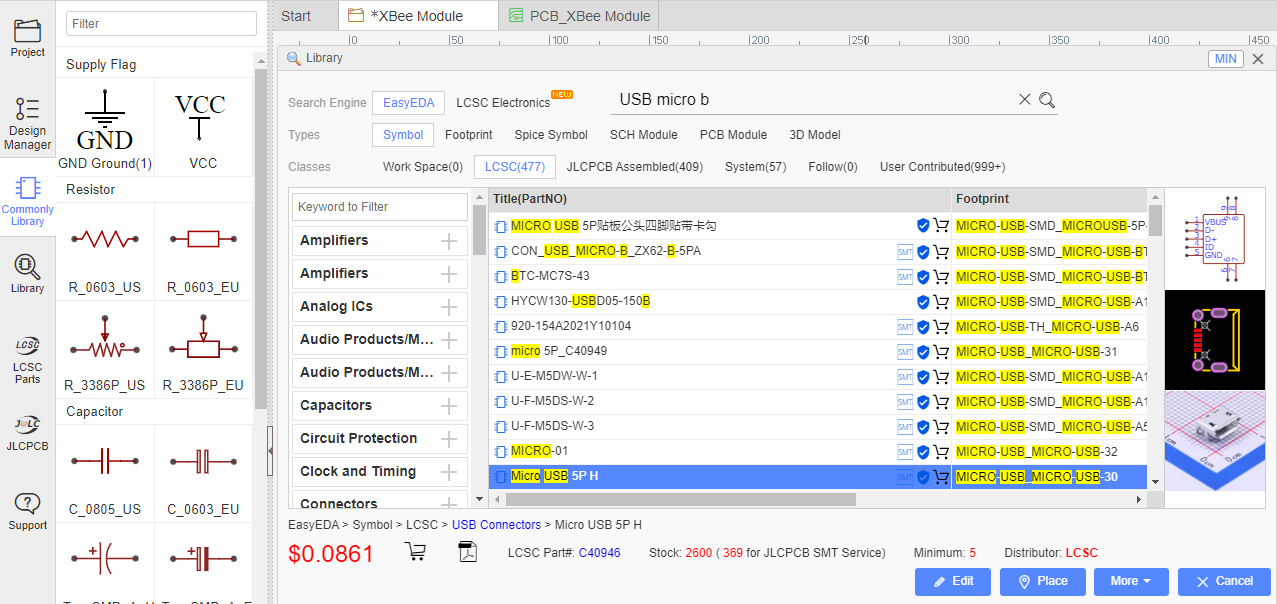This screenshot has width=1277, height=604.
Task: Select the R_3386P_US potentiometer symbol
Action: click(105, 349)
